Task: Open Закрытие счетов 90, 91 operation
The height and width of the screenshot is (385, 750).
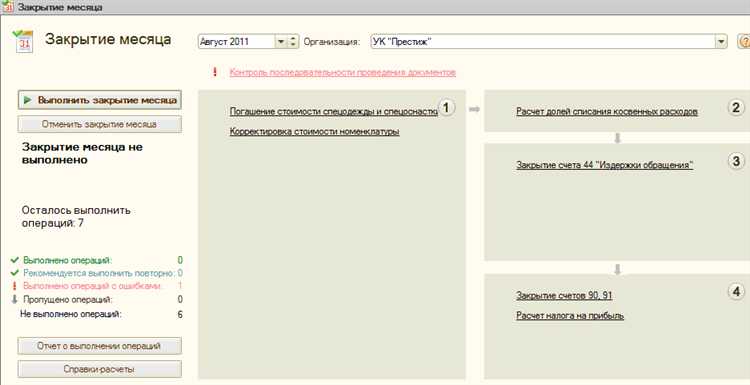Action: (x=564, y=296)
